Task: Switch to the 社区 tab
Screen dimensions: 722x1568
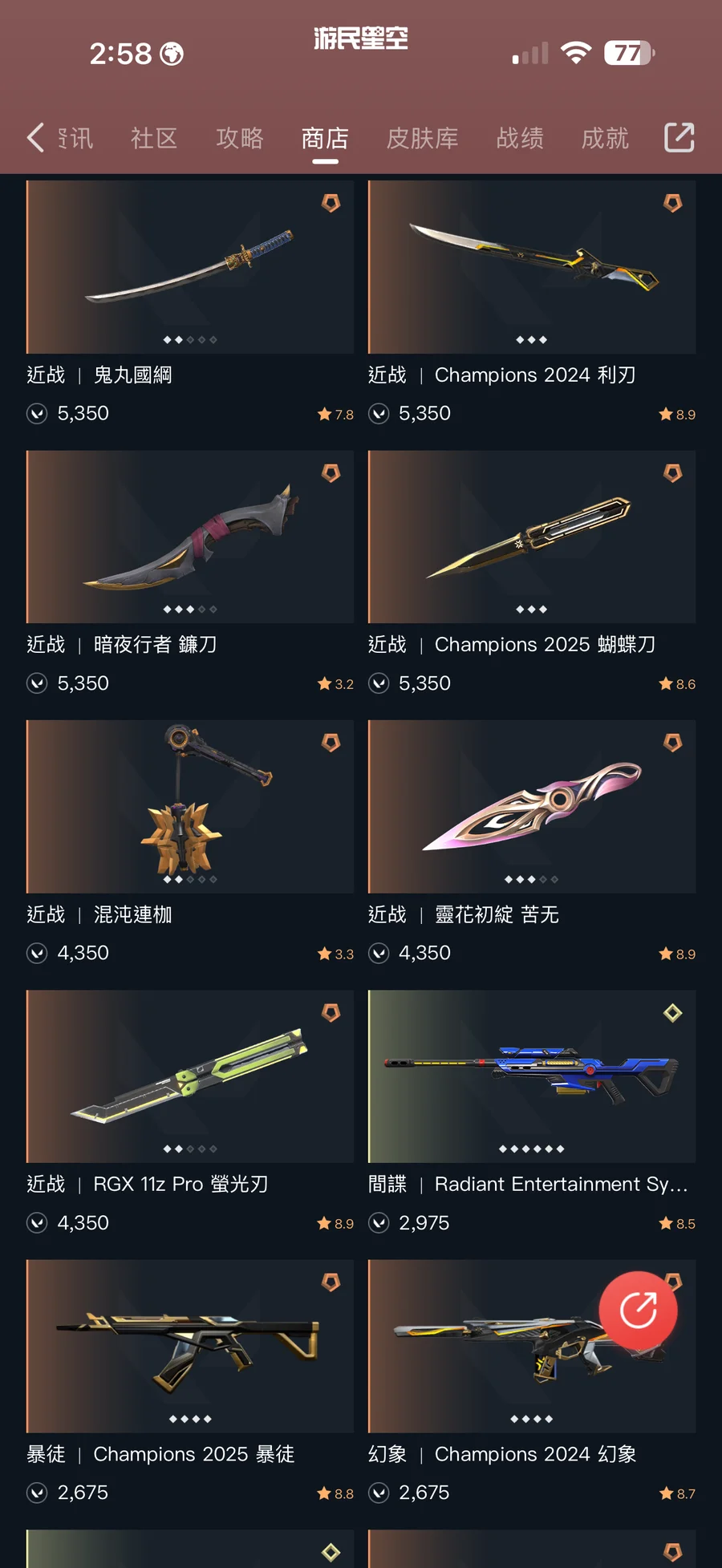Action: [154, 138]
